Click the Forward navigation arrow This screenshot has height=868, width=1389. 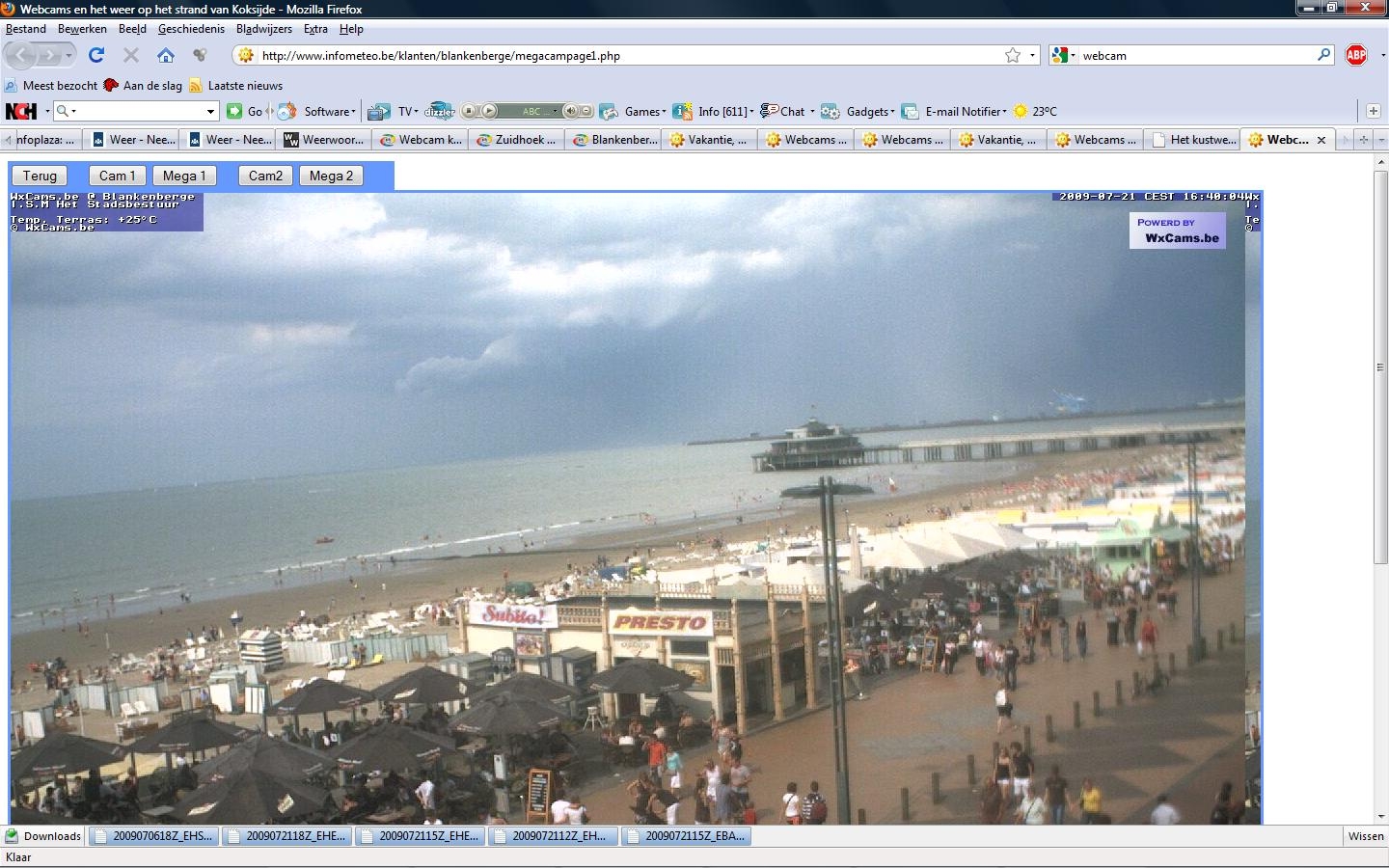48,56
